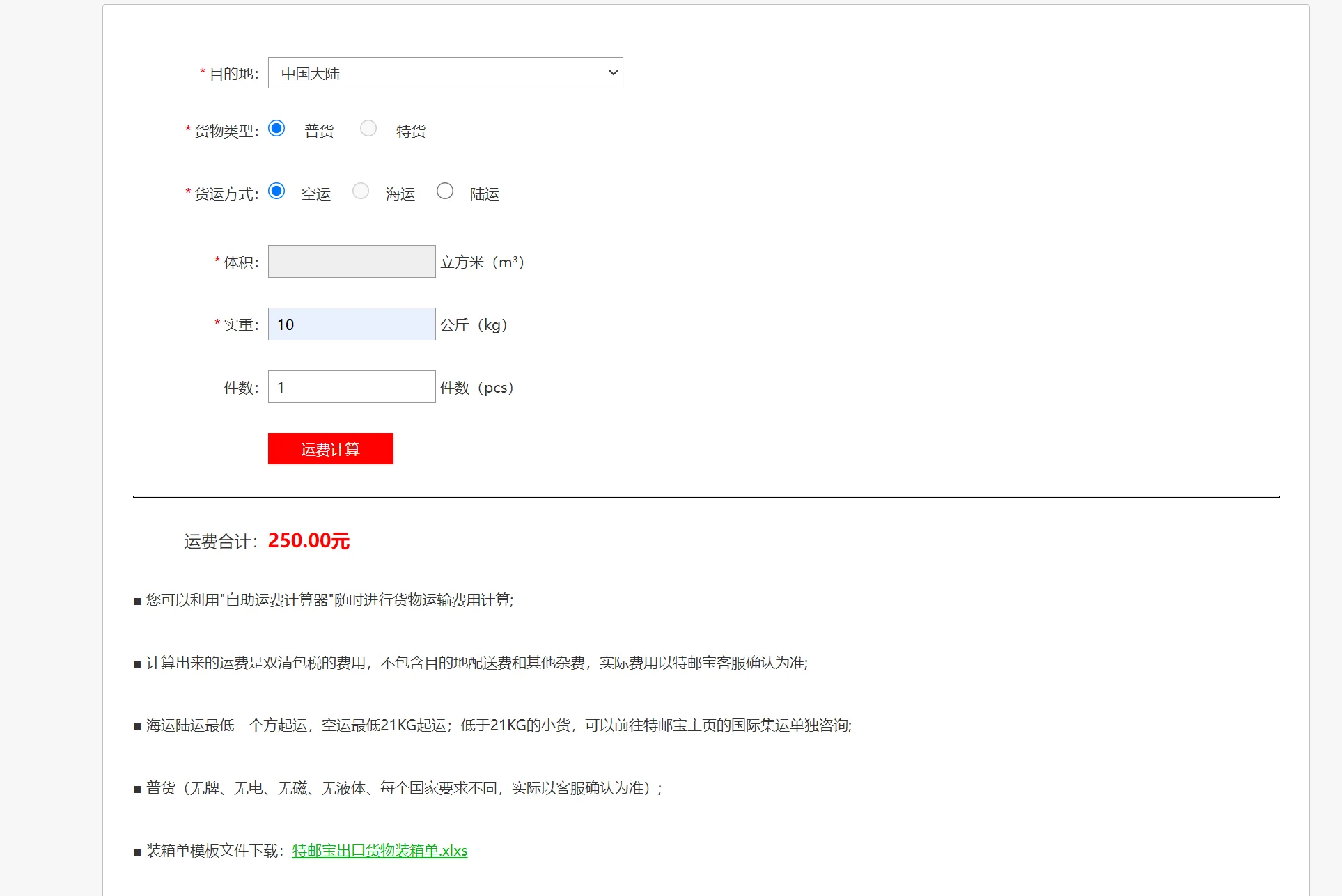Image resolution: width=1342 pixels, height=896 pixels.
Task: Select the 特货 cargo type radio
Action: pyautogui.click(x=368, y=129)
